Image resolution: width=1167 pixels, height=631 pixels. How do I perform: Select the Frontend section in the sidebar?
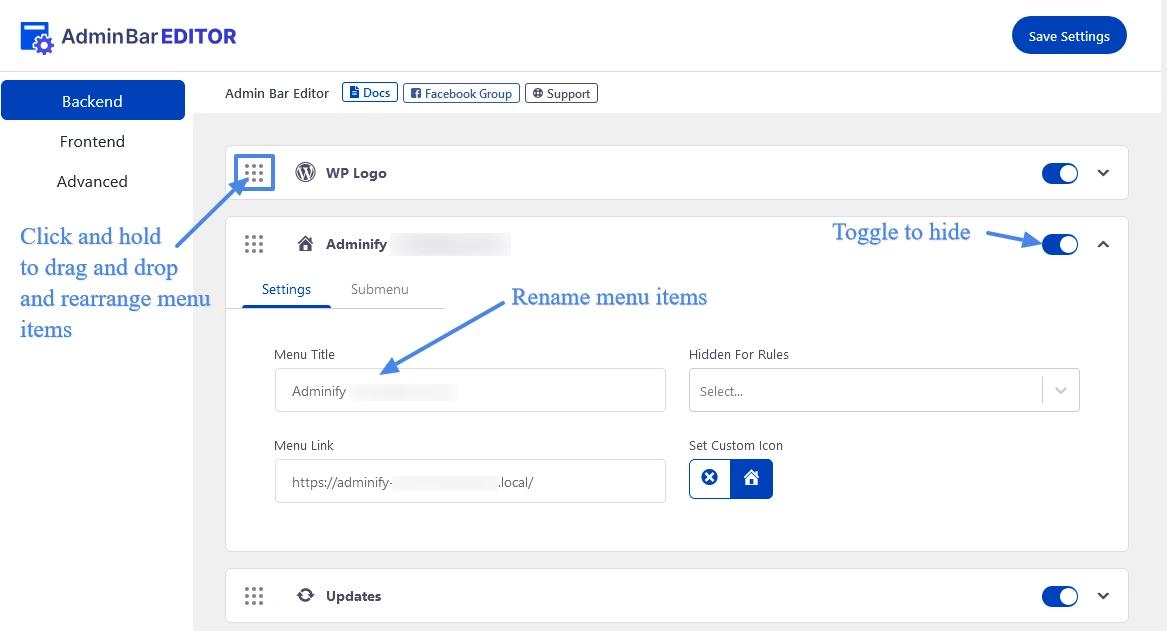[92, 141]
